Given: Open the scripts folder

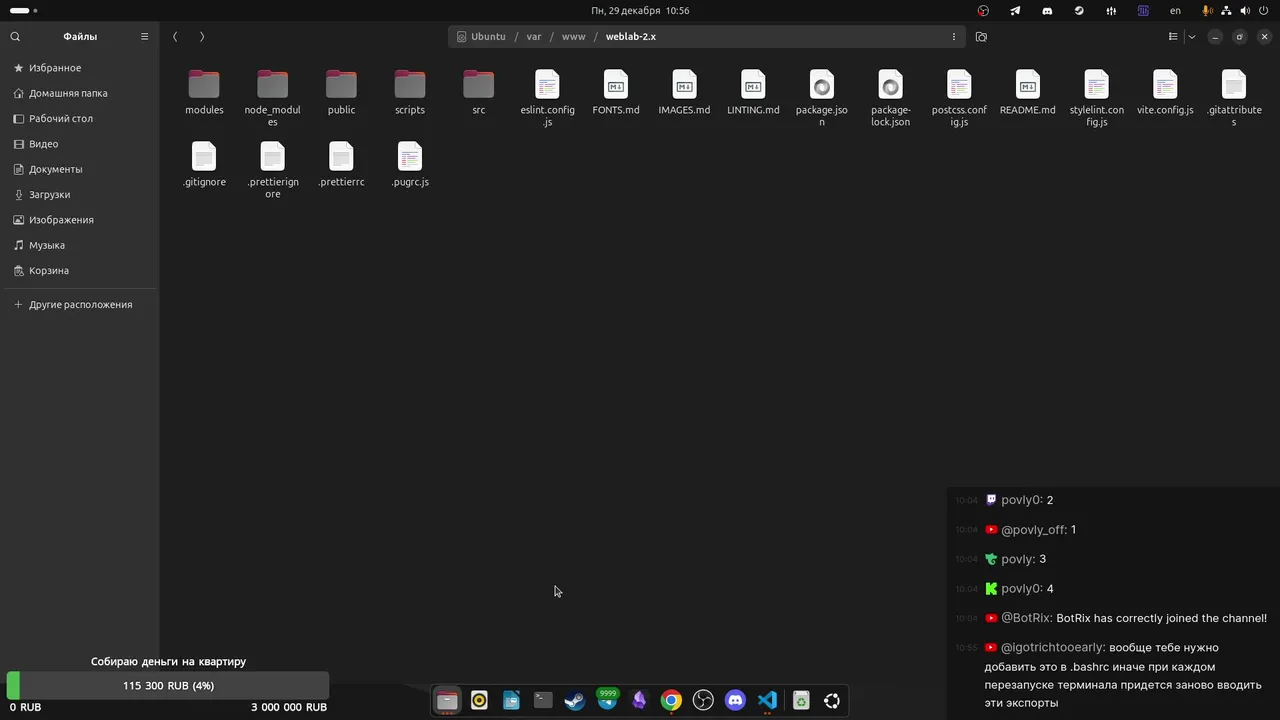Looking at the screenshot, I should (410, 93).
